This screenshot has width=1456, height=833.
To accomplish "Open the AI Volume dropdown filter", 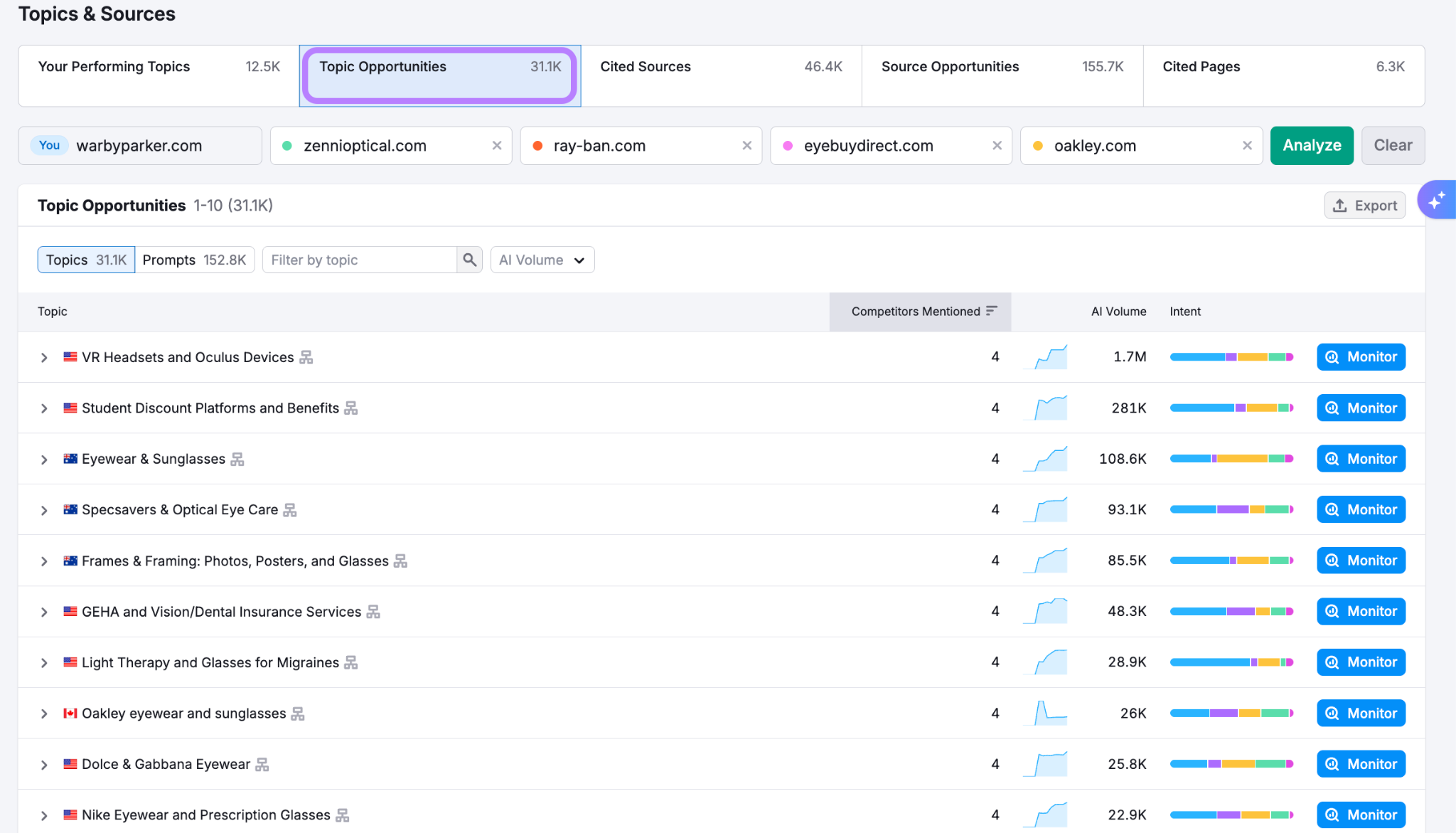I will (x=542, y=260).
